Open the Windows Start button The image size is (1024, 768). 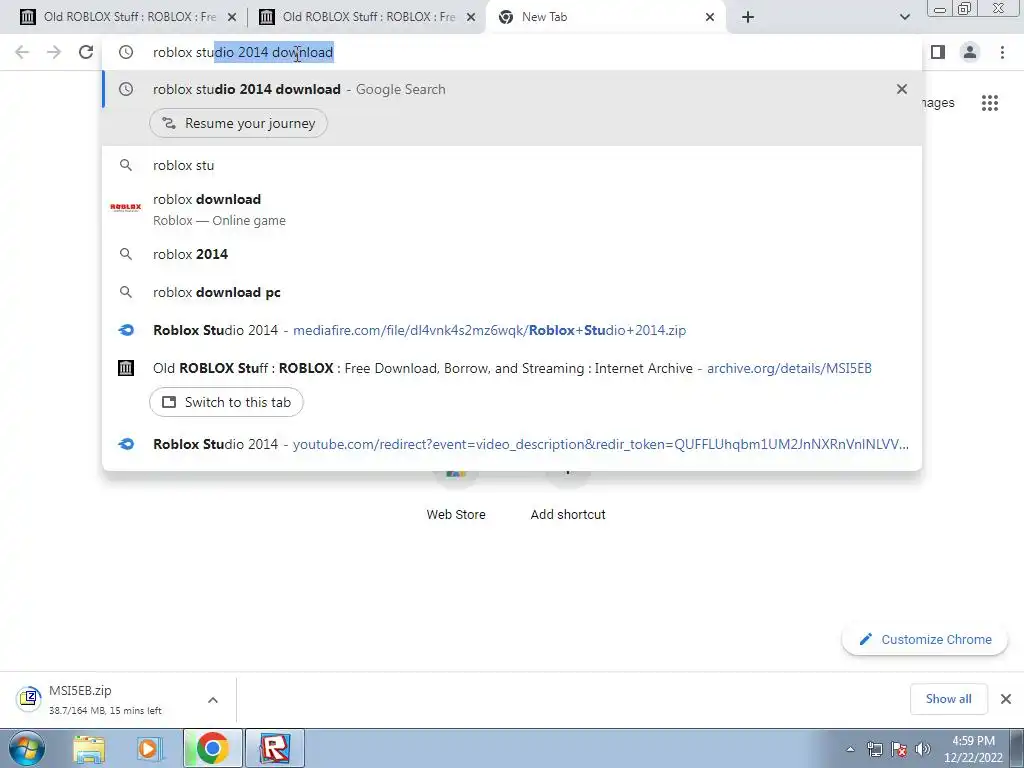(27, 748)
